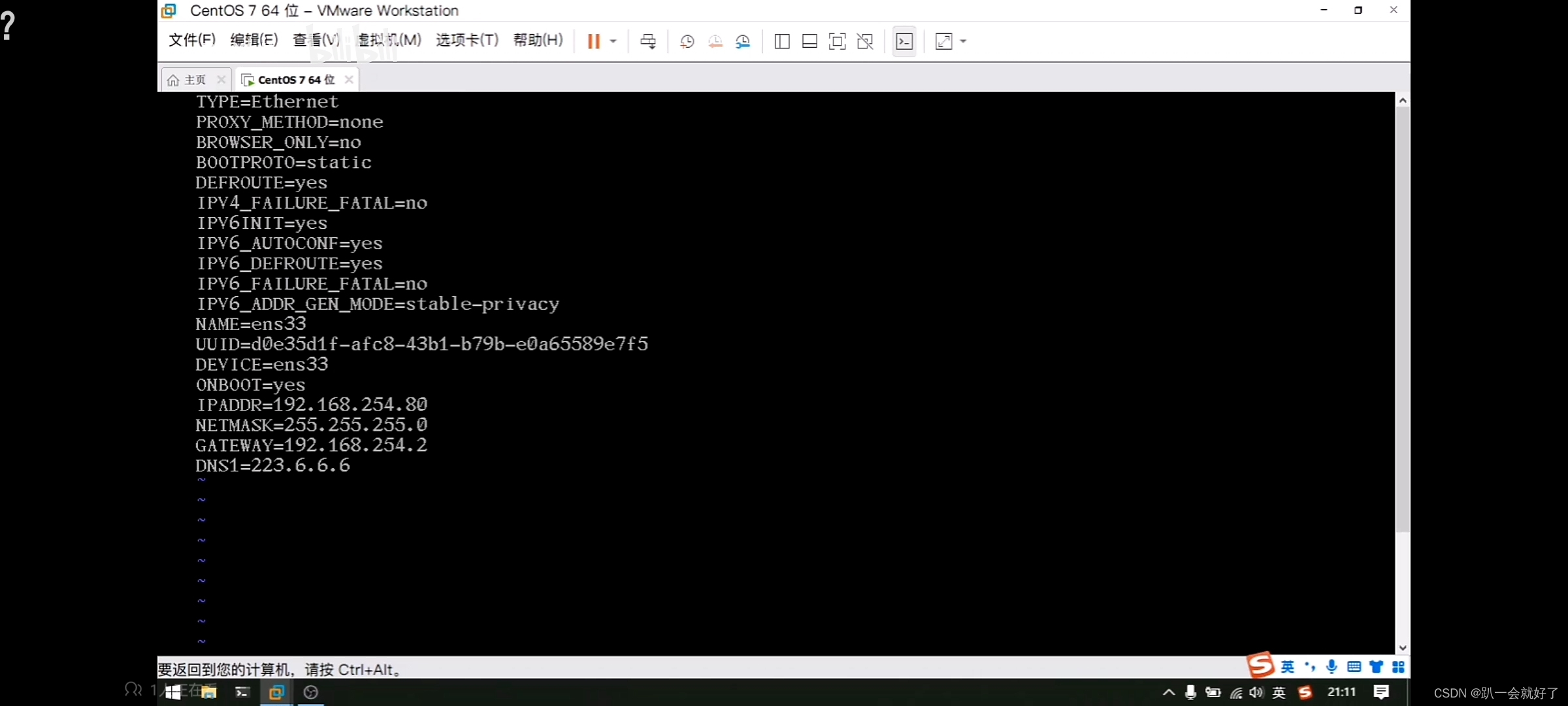
Task: Open Sogou soft keyboard icon
Action: [x=1354, y=667]
